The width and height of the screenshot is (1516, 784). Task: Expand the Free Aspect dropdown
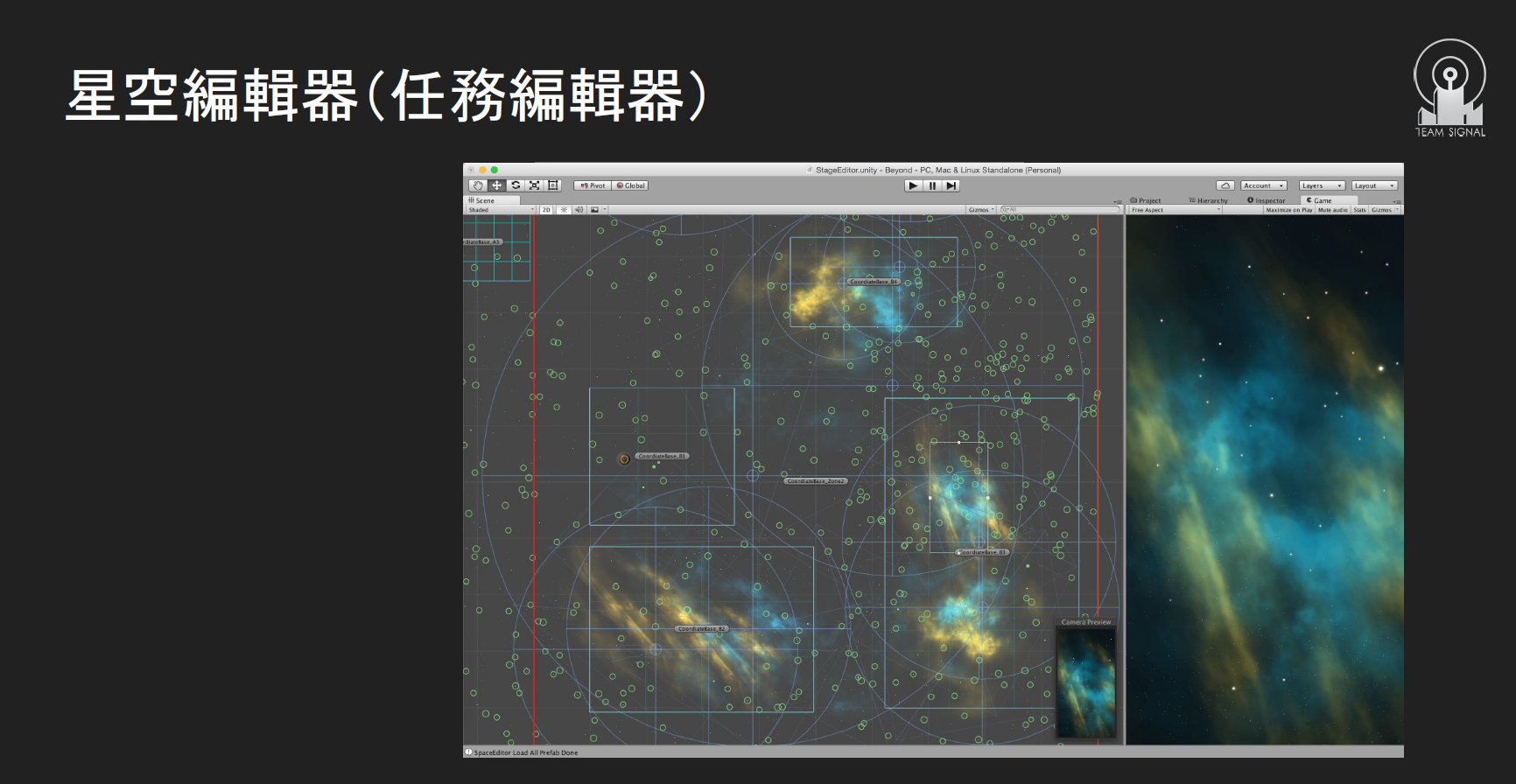(1175, 210)
